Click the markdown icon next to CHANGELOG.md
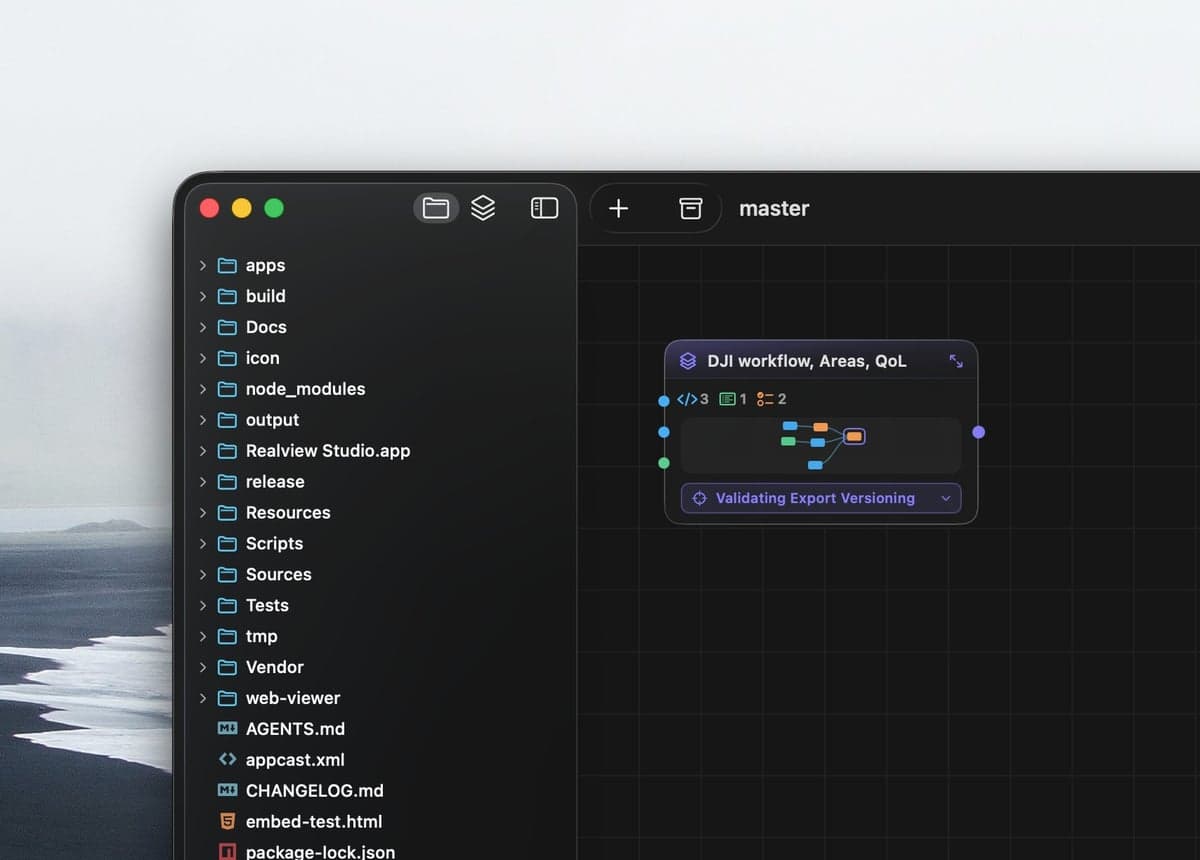This screenshot has height=860, width=1200. pyautogui.click(x=227, y=791)
